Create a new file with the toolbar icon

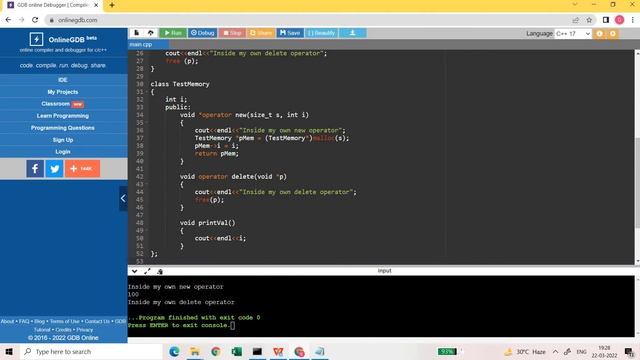137,33
